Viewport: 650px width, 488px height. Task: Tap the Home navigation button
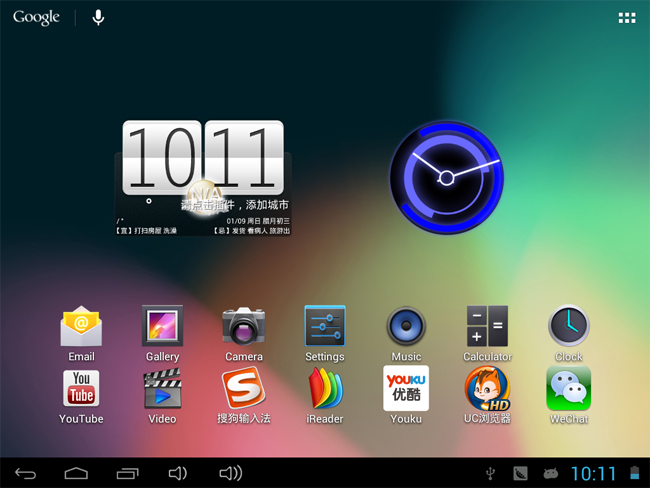click(76, 473)
